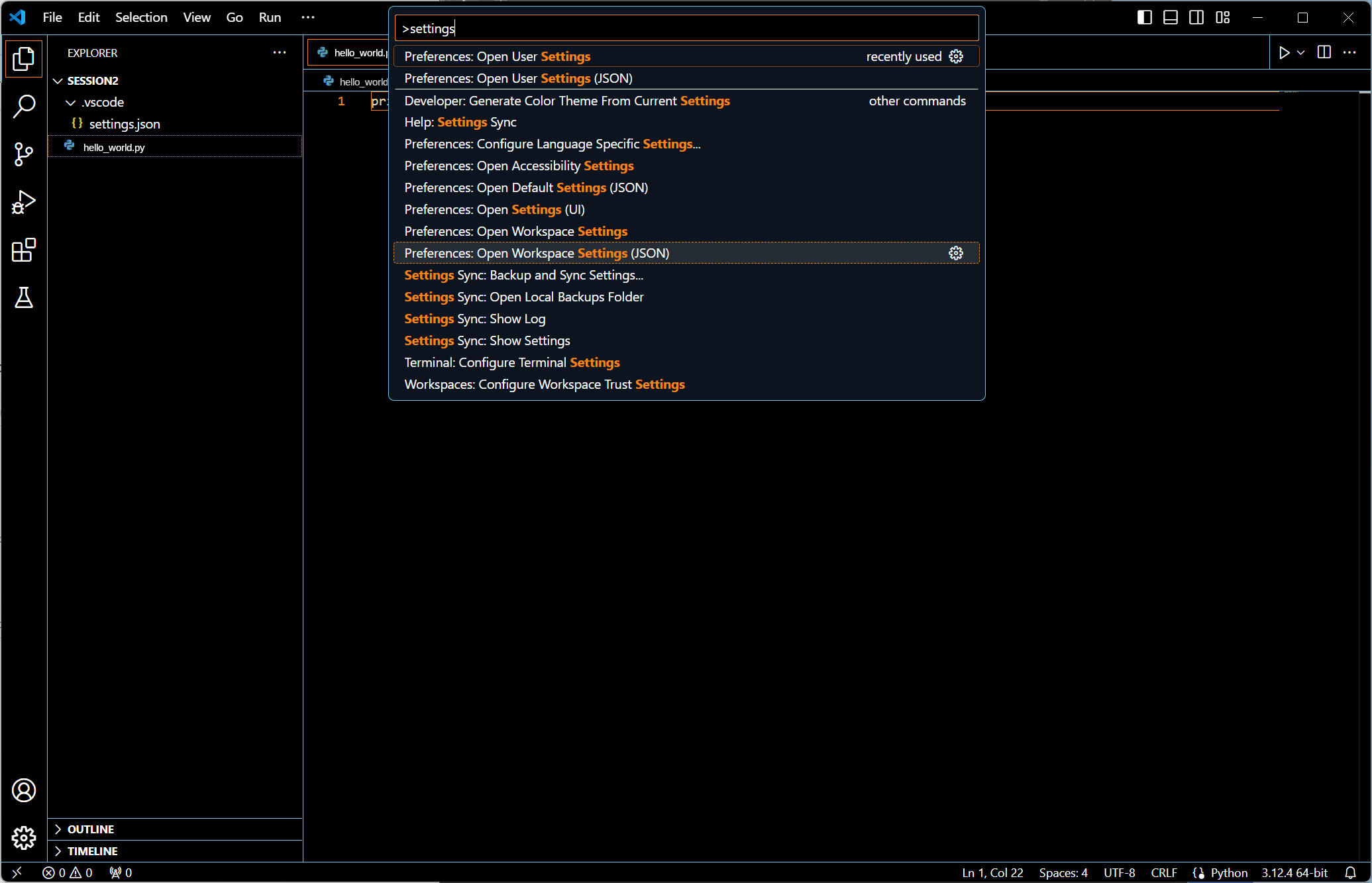
Task: Open the Selection menu
Action: tap(141, 17)
